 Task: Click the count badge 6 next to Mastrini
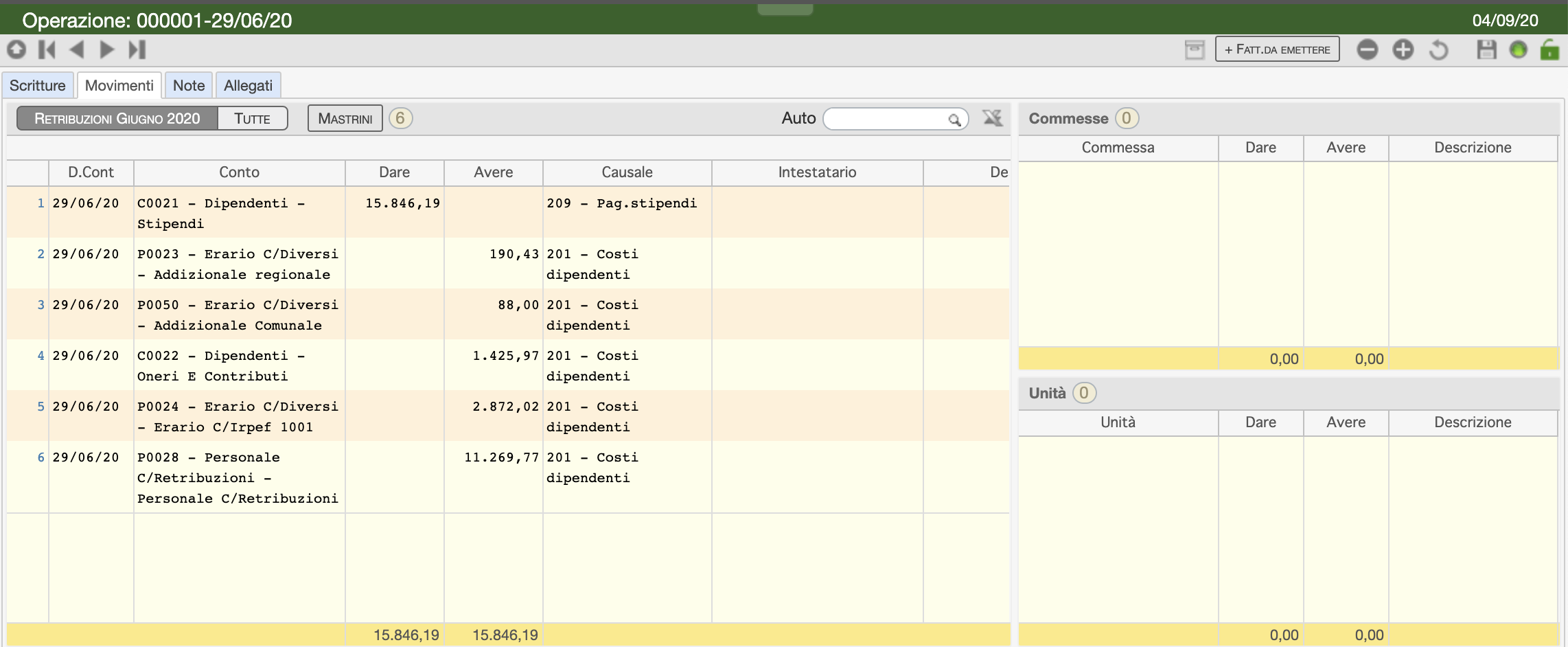click(x=400, y=118)
